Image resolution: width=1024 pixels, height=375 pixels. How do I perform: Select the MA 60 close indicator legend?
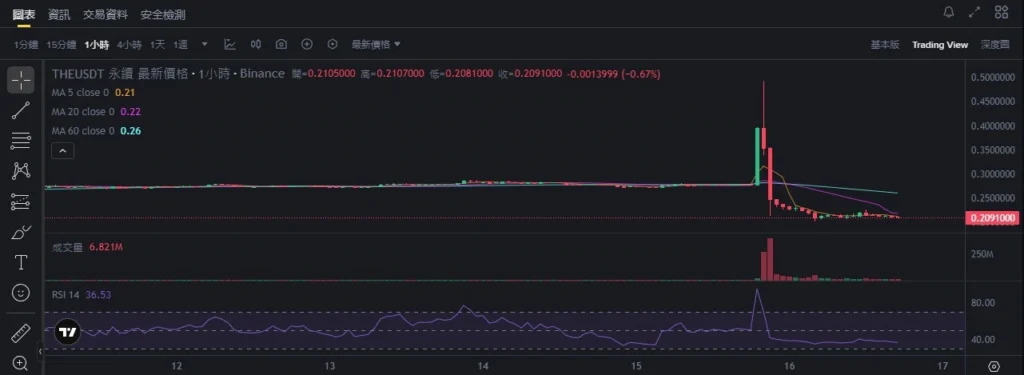[x=97, y=131]
